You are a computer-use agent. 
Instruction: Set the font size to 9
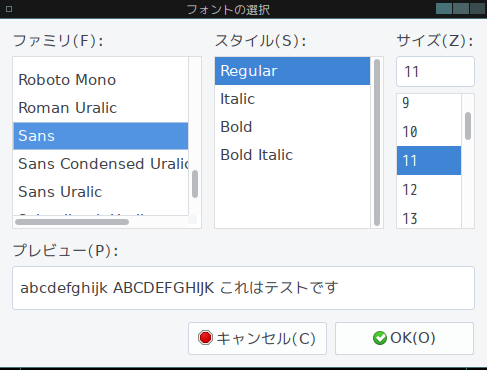(x=429, y=103)
